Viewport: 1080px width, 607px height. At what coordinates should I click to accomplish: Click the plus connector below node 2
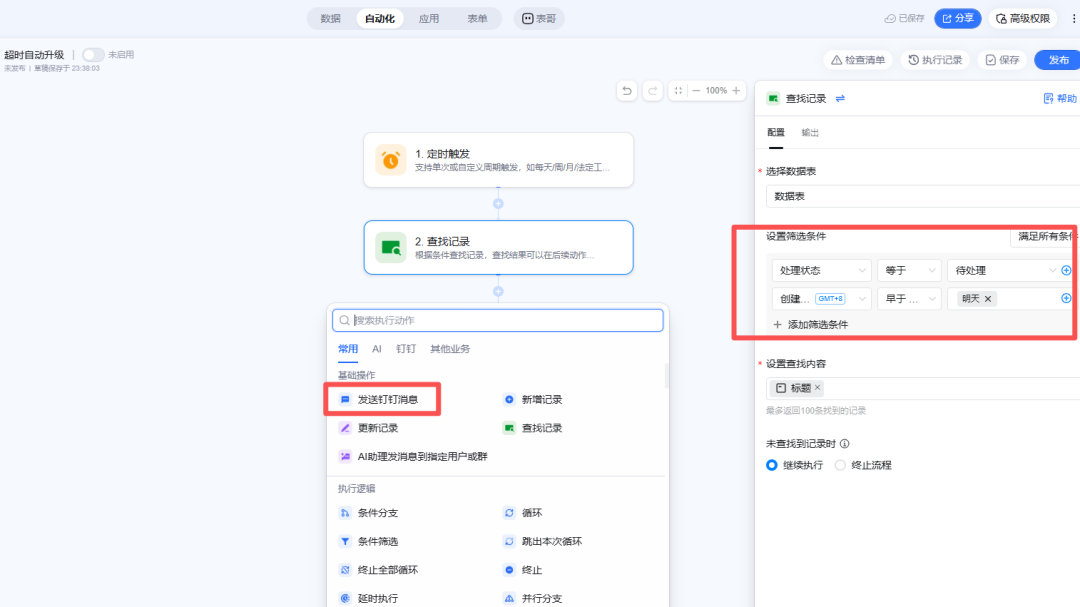[x=498, y=291]
